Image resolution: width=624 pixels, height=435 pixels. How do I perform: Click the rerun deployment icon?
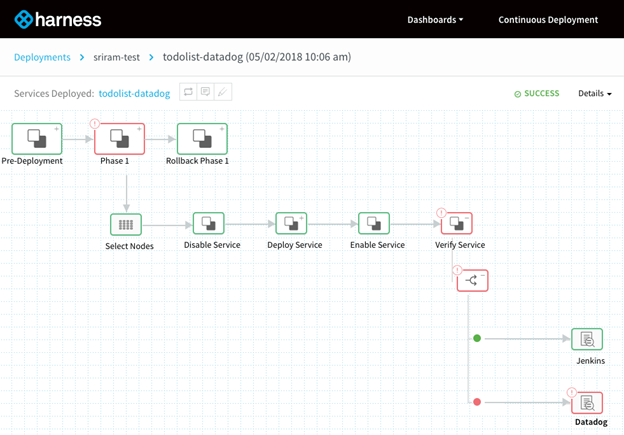click(188, 92)
